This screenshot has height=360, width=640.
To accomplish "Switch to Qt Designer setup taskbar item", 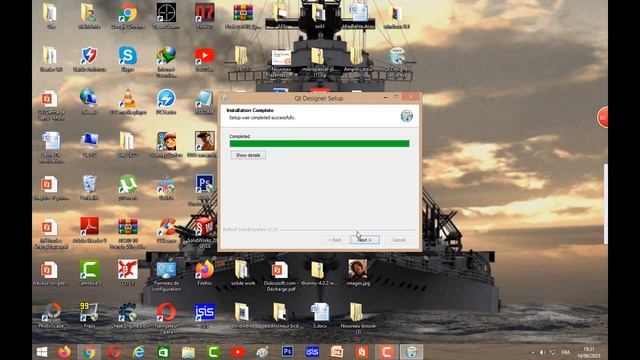I will click(x=411, y=352).
